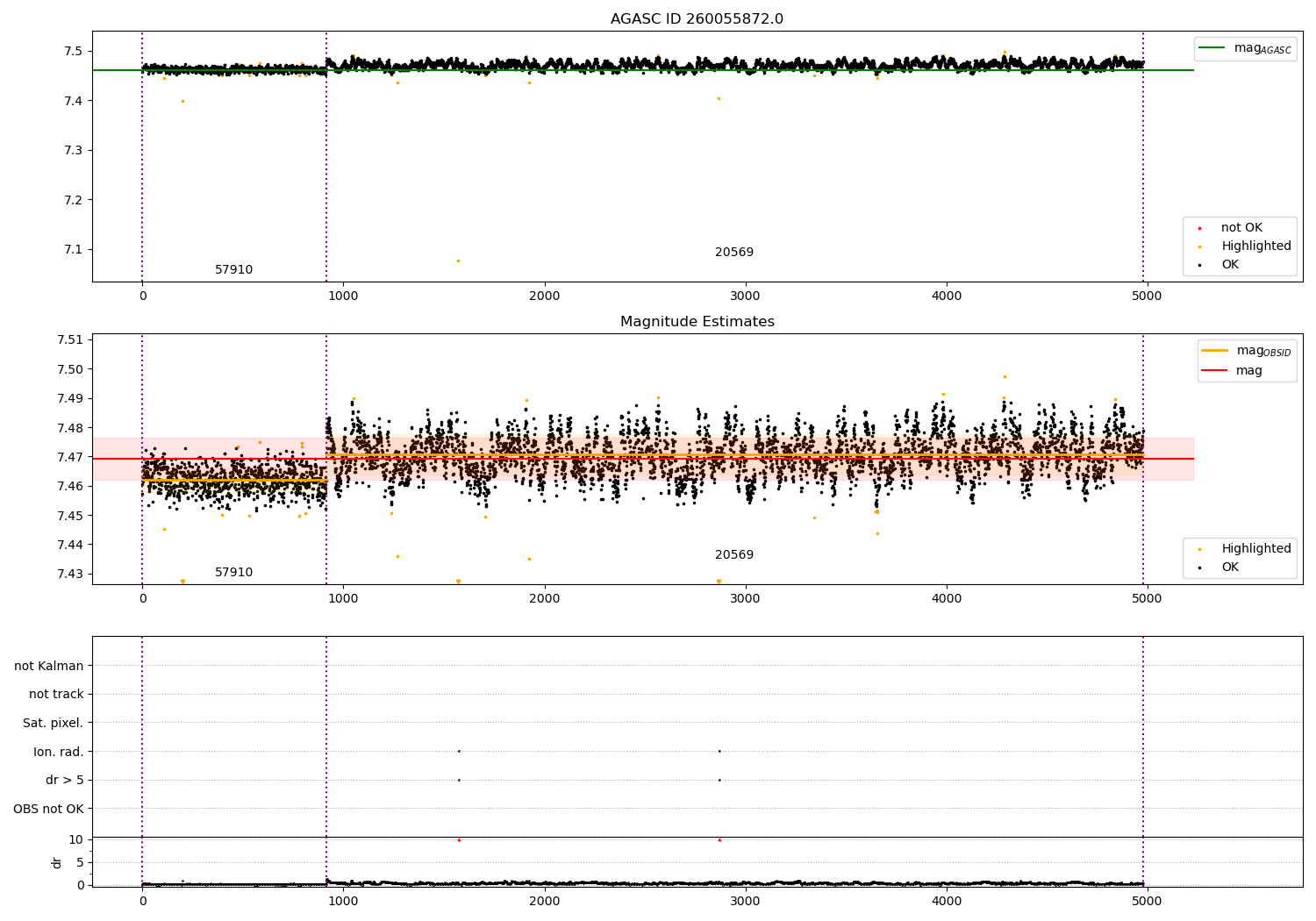Screen dimensions: 1316x921
Task: Click 'Highlighted' legend entry in top plot
Action: (1245, 246)
